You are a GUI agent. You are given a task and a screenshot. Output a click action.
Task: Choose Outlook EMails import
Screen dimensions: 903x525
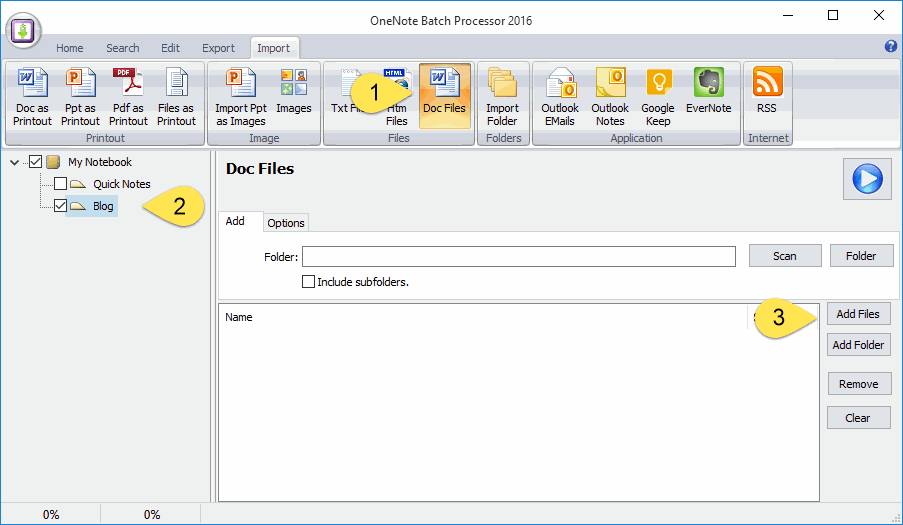pos(560,96)
